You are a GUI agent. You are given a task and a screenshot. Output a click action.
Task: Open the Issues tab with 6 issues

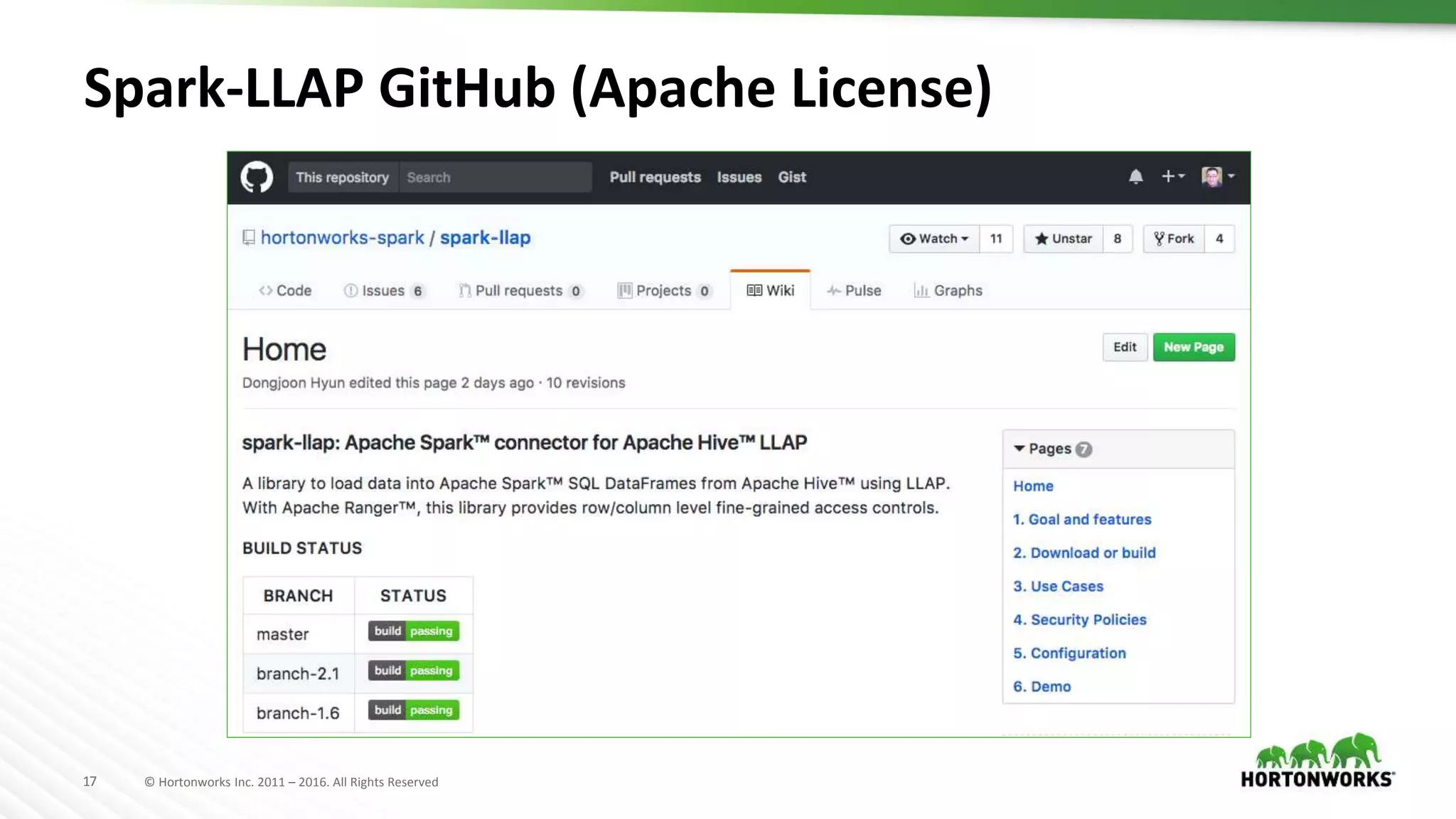tap(384, 291)
